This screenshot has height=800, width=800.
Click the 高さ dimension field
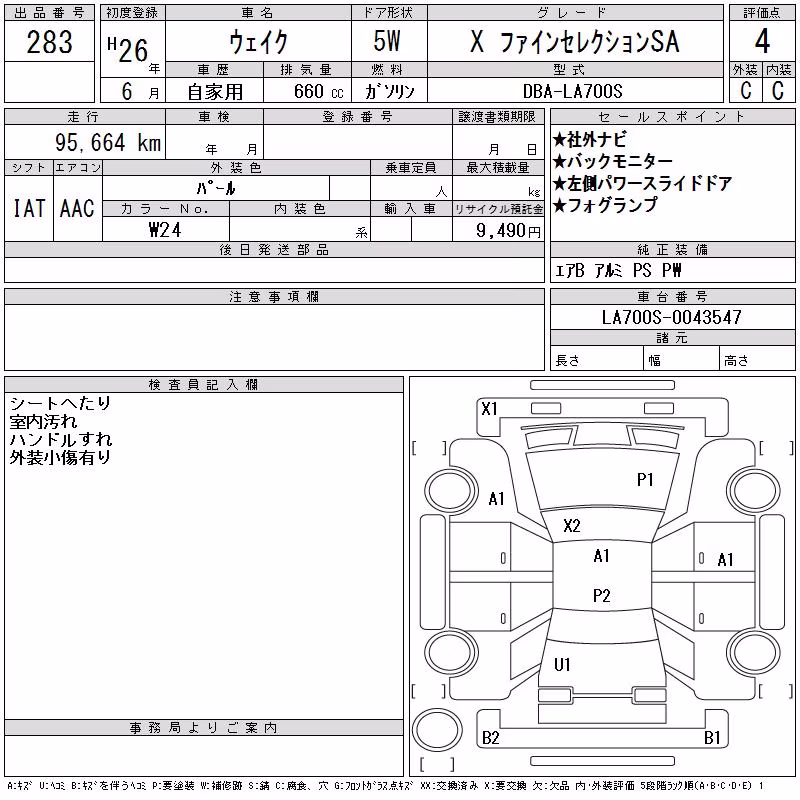tap(757, 360)
